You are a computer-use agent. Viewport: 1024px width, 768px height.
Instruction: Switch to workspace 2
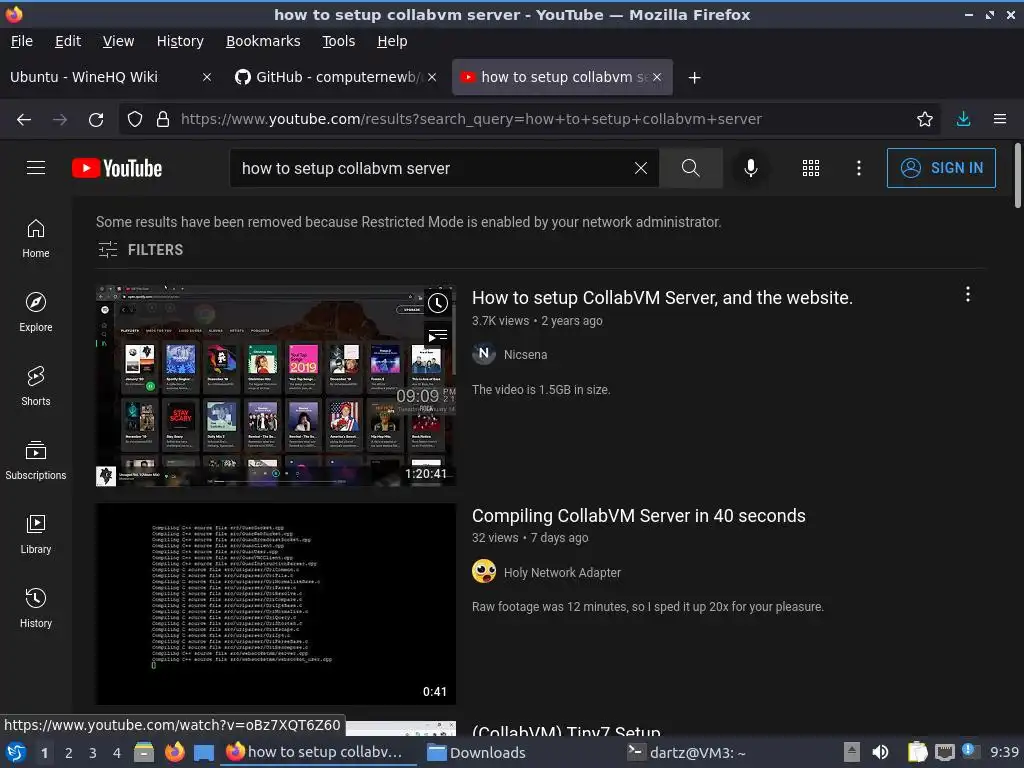(69, 753)
